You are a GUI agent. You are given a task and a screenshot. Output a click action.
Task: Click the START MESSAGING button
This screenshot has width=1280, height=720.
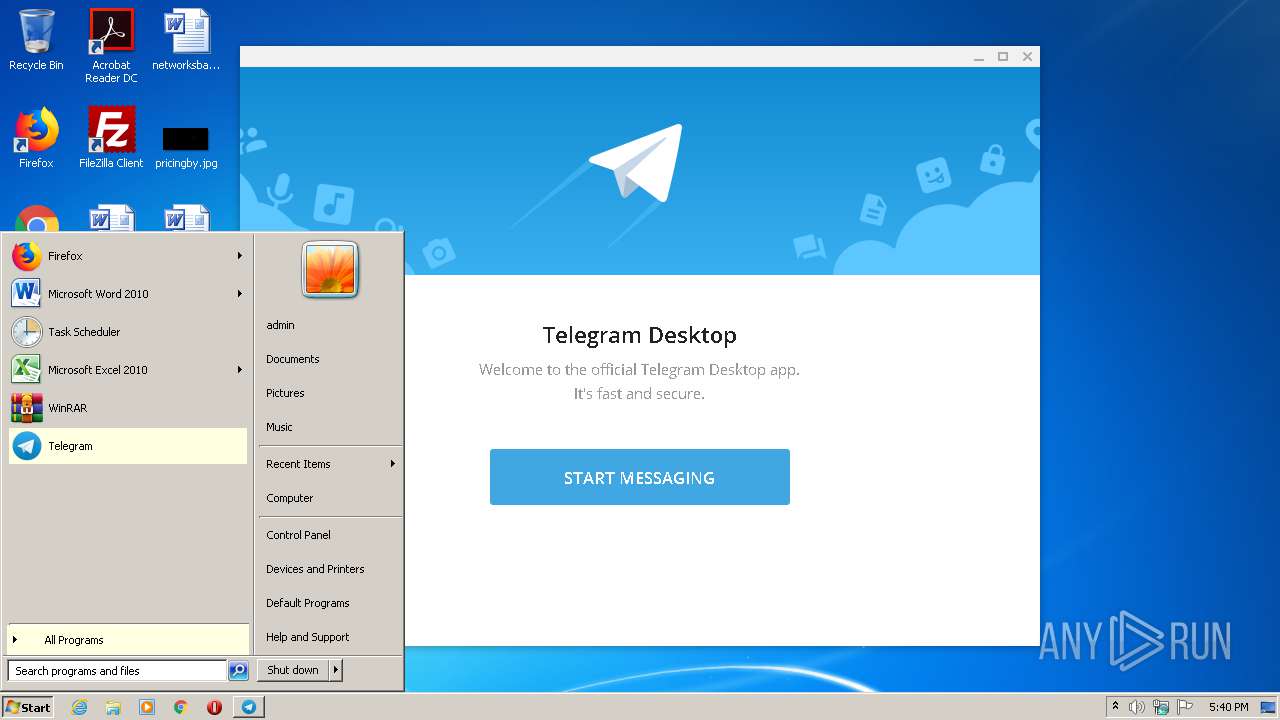(x=639, y=477)
